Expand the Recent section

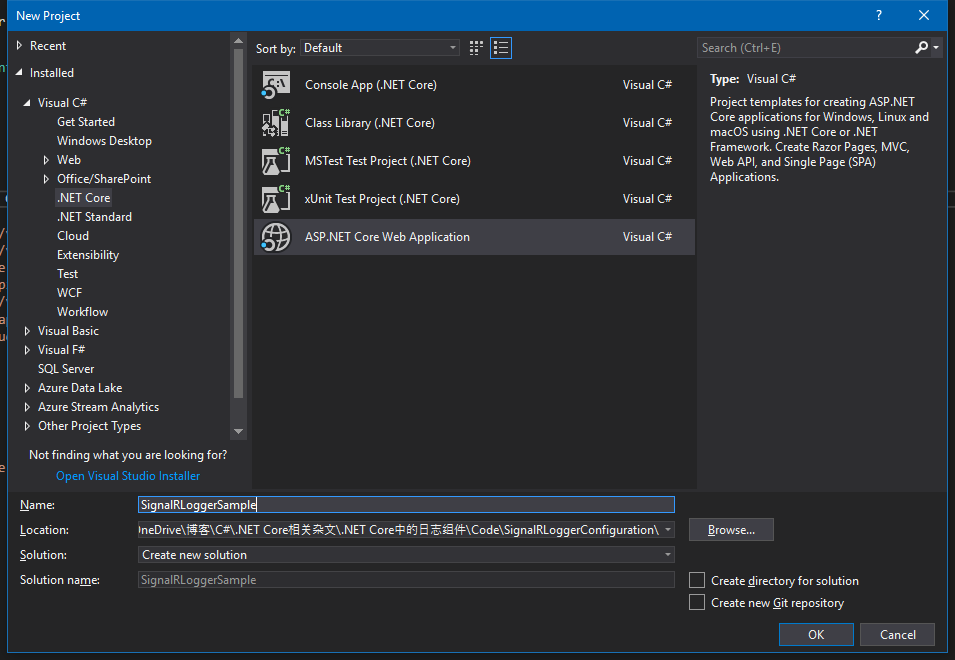(x=20, y=46)
